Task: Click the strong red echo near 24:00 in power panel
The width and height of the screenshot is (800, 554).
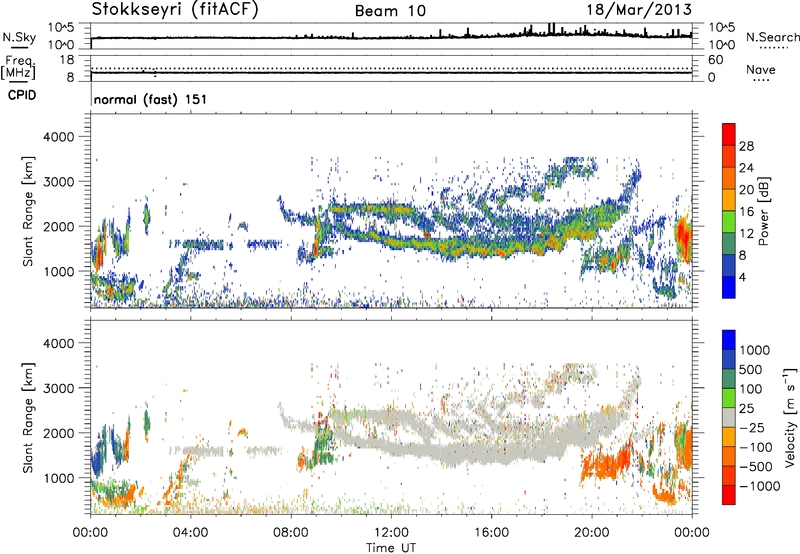Action: [683, 237]
